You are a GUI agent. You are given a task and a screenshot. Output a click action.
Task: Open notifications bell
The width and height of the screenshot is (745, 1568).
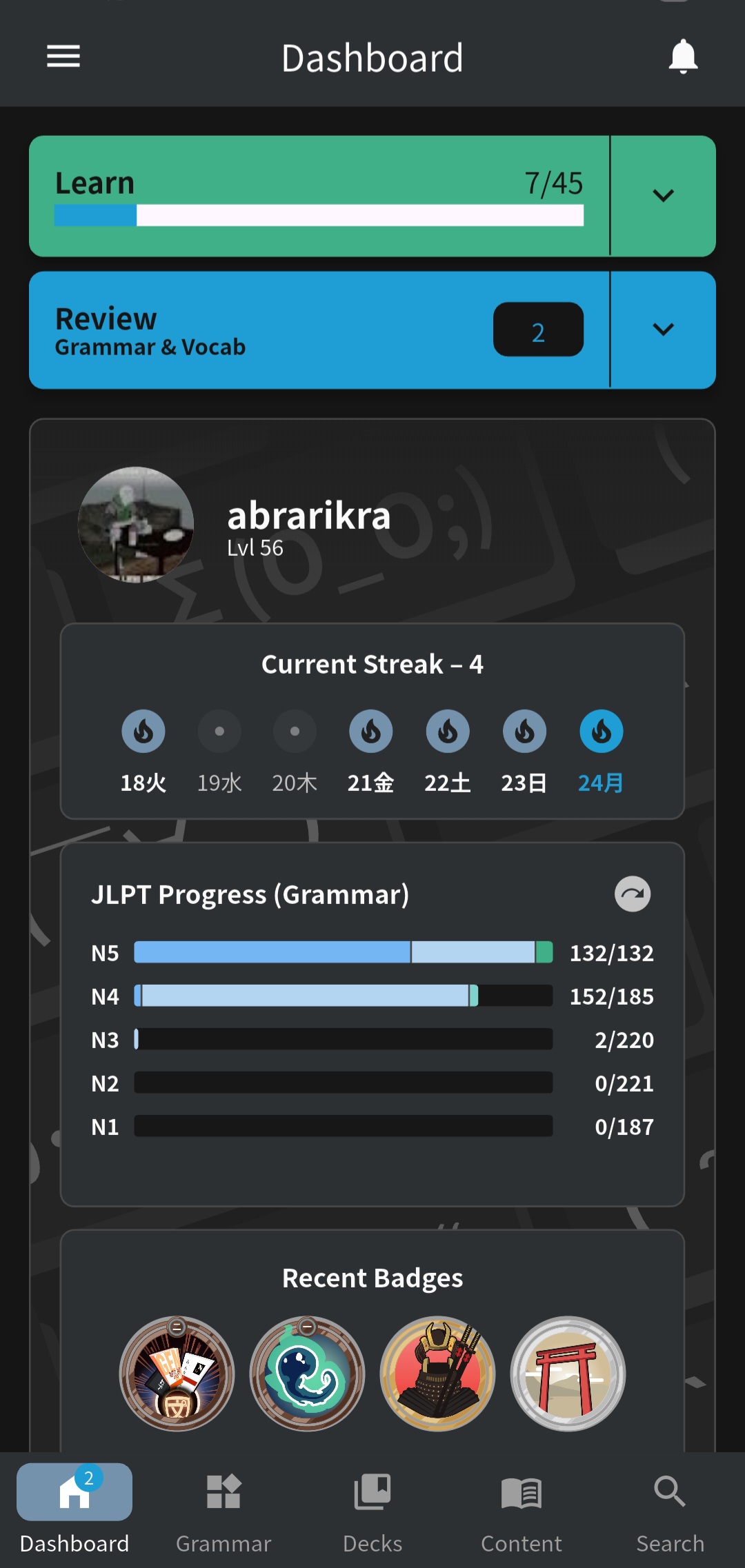[683, 57]
